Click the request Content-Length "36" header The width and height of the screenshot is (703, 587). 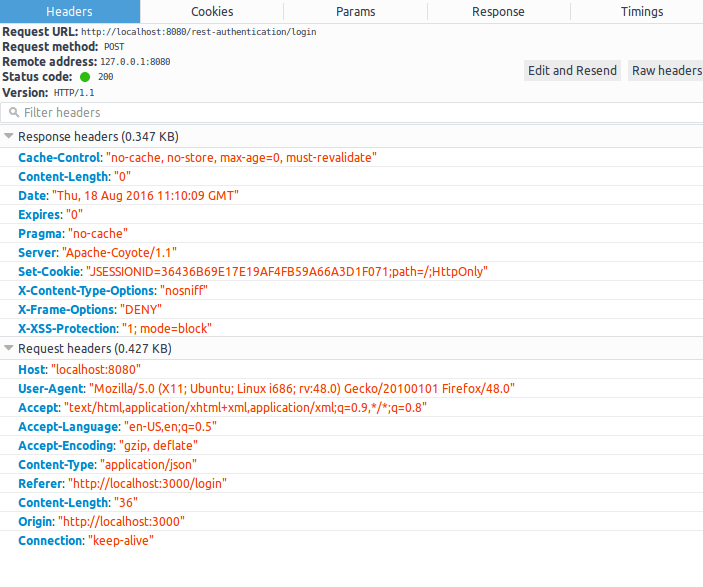point(352,502)
